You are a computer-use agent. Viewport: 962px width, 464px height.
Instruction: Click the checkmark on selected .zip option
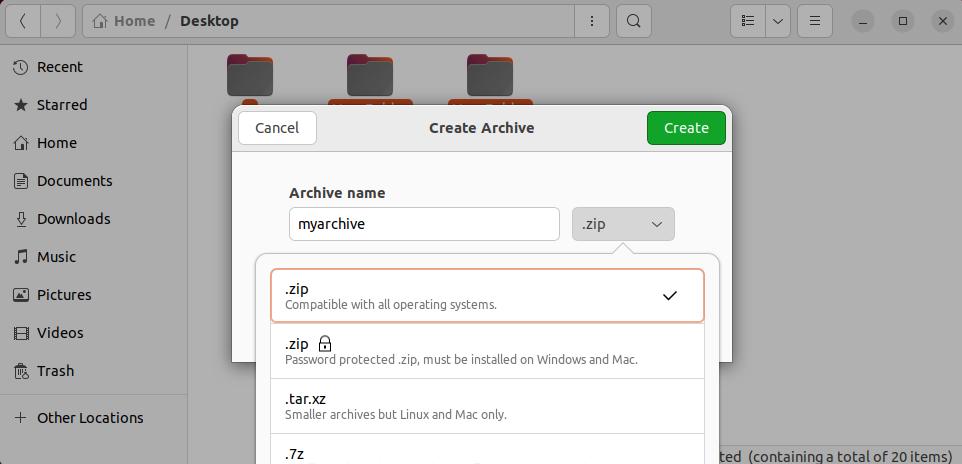click(669, 296)
